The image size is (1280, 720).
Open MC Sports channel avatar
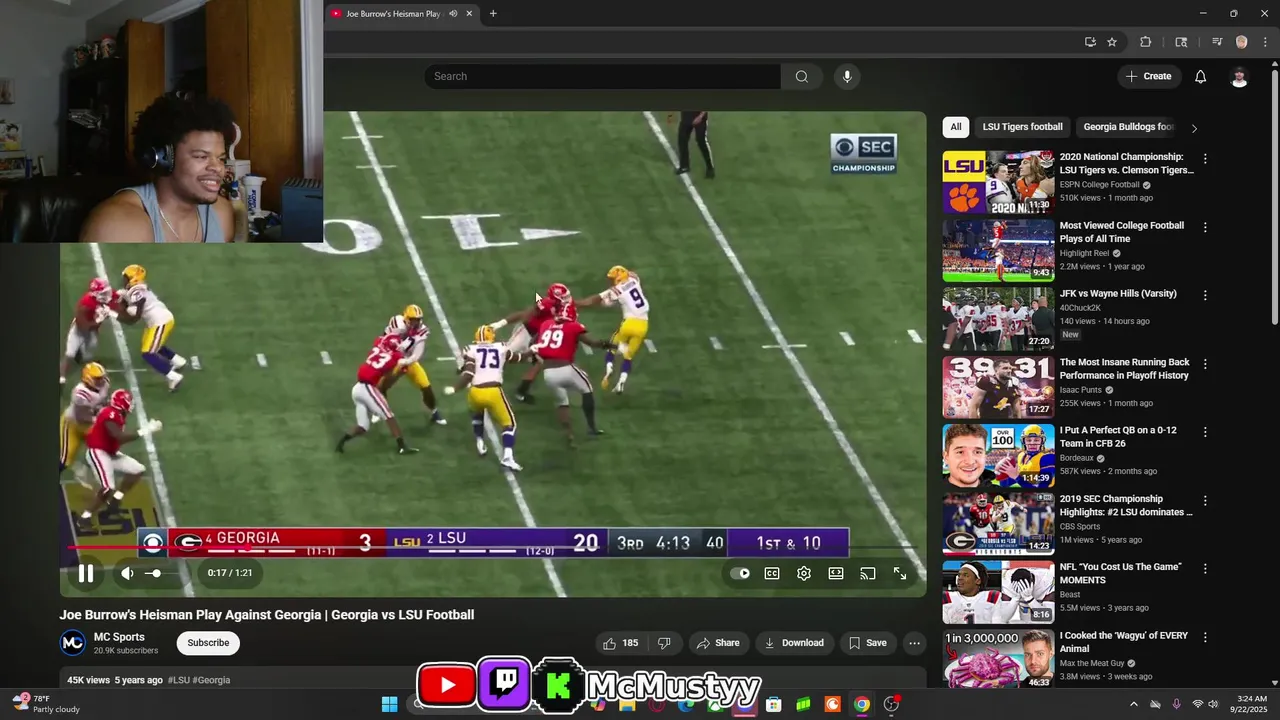pyautogui.click(x=72, y=643)
